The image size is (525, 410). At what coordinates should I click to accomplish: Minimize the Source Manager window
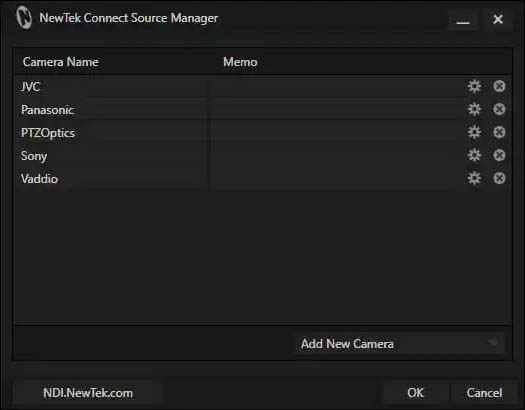pyautogui.click(x=463, y=20)
